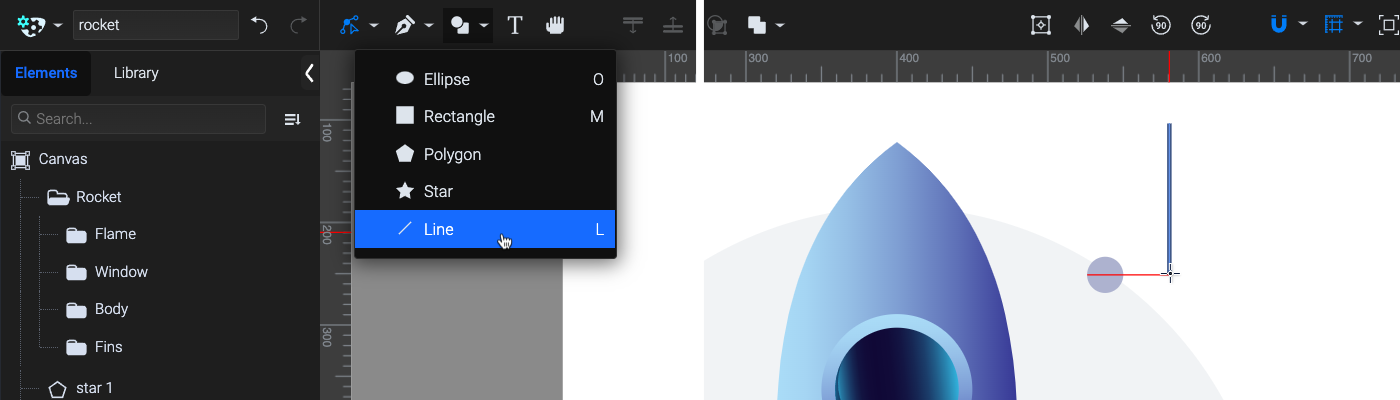Rotate 90 degrees counterclockwise
Viewport: 1400px width, 400px height.
[1161, 25]
